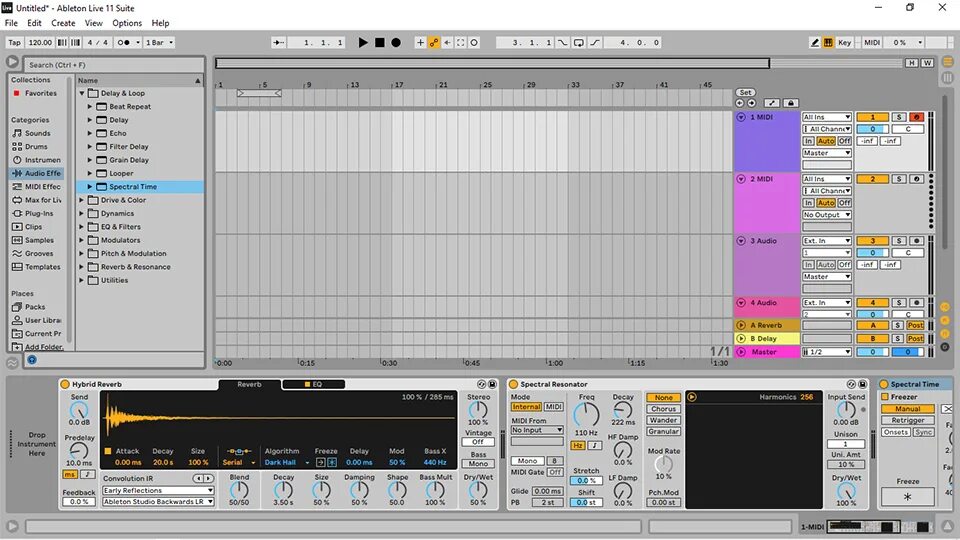This screenshot has height=540, width=960.
Task: Enable Draw Mode pencil icon
Action: click(814, 42)
